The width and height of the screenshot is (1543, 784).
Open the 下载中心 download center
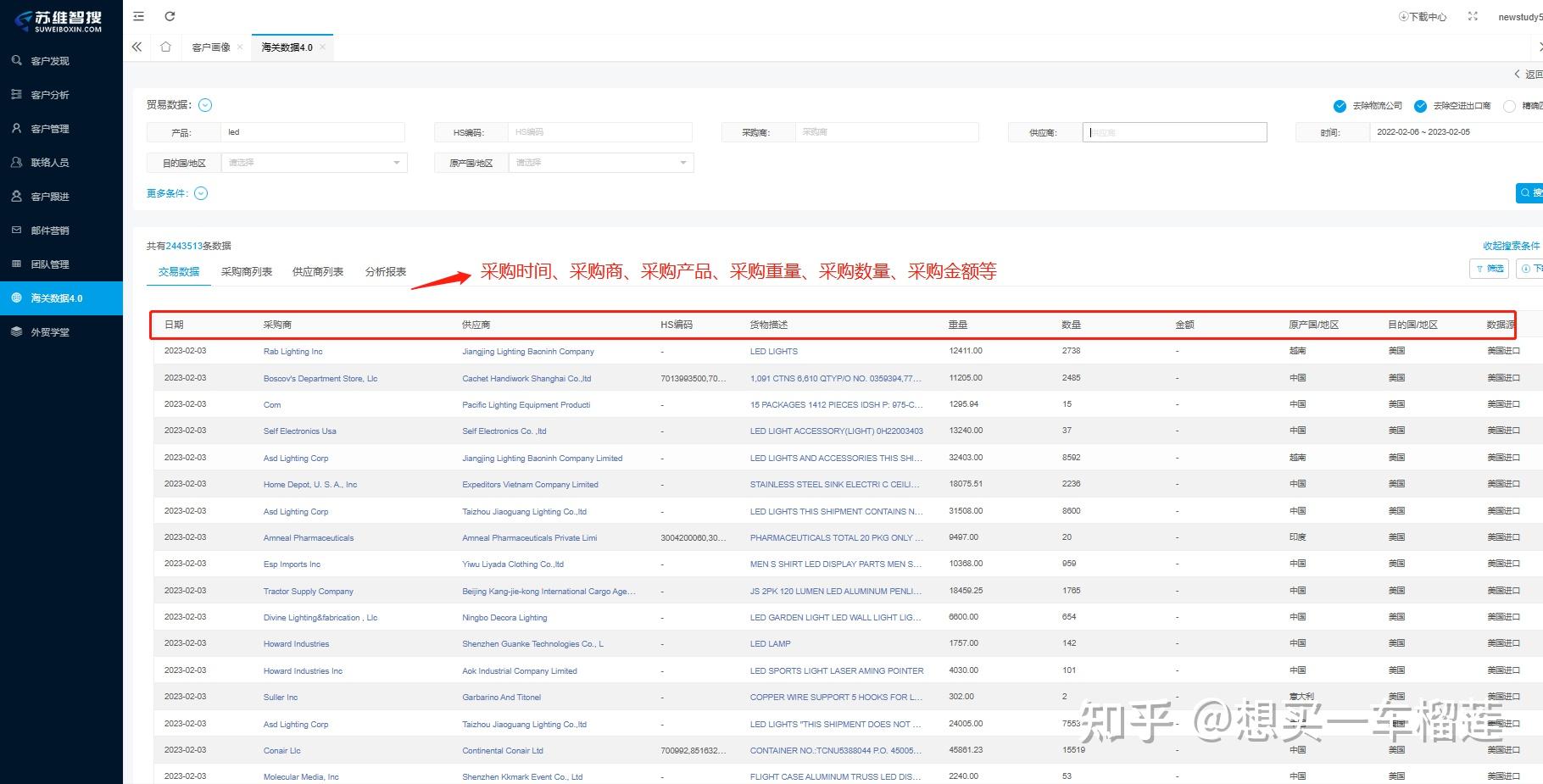point(1423,16)
